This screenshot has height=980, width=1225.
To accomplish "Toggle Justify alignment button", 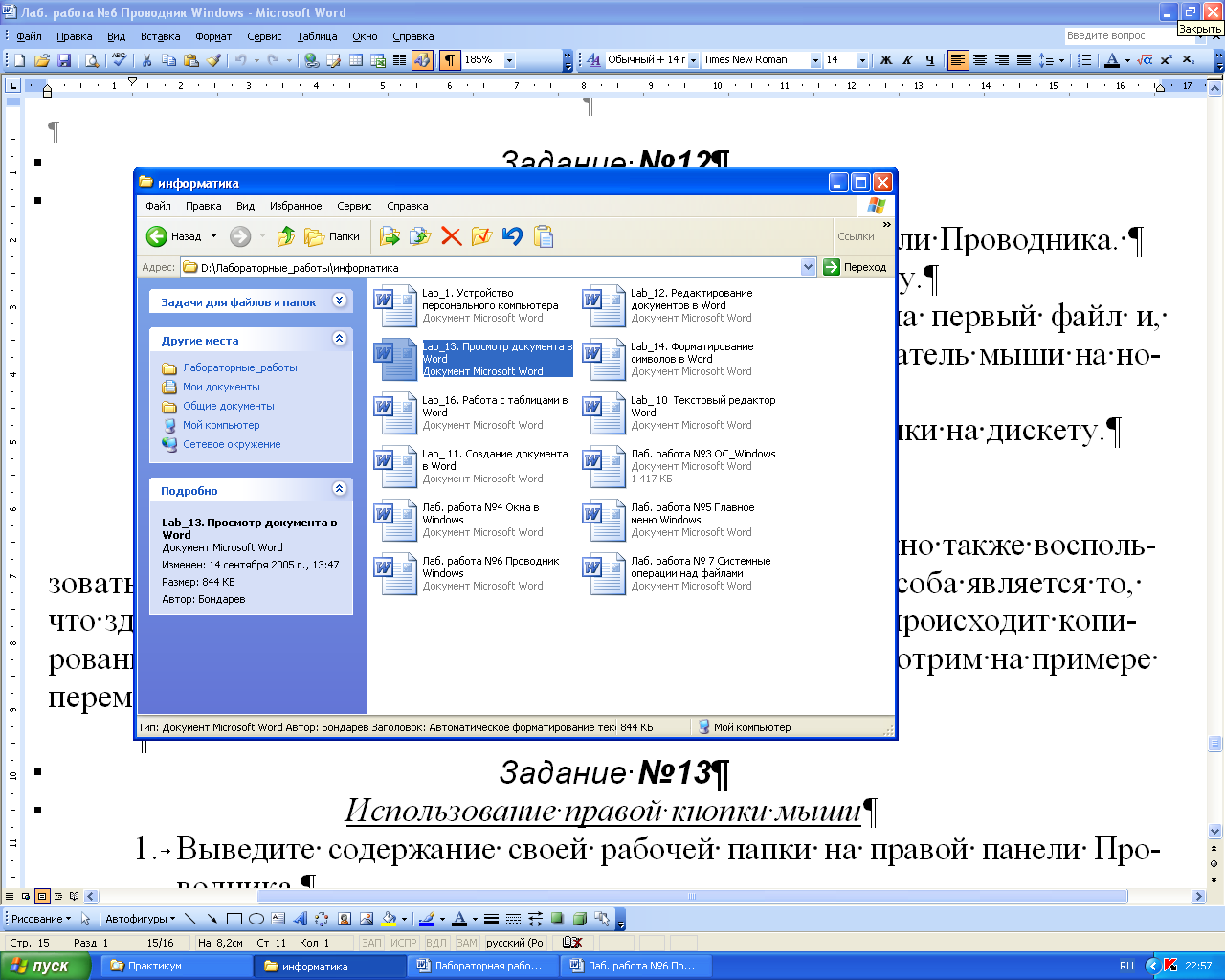I will tap(1023, 60).
